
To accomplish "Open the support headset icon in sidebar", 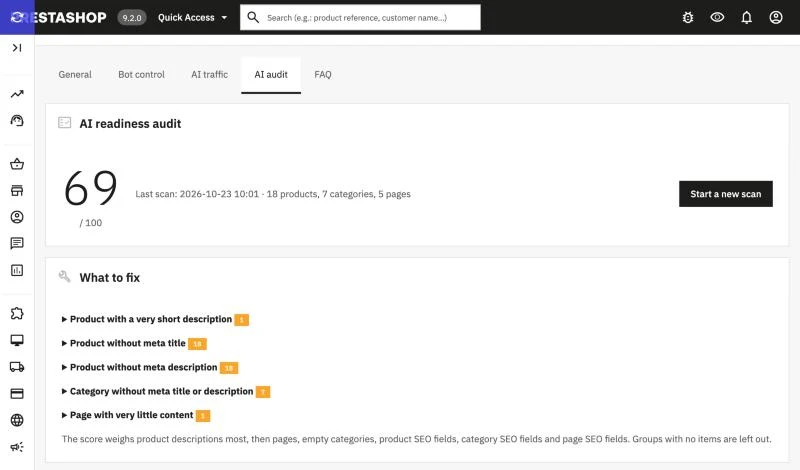I will click(17, 120).
